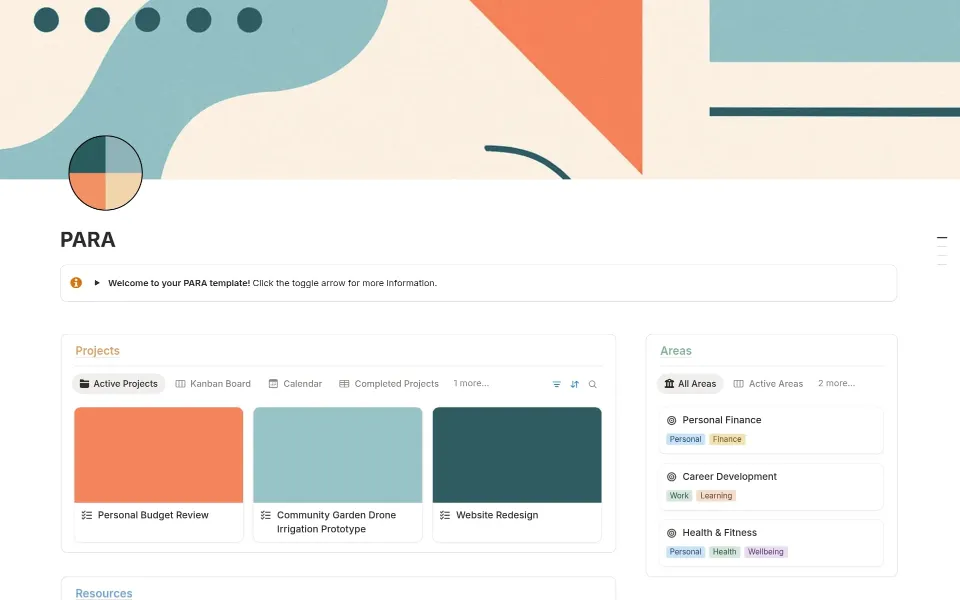Open light teal Community Garden cover
The width and height of the screenshot is (960, 600).
(x=338, y=455)
